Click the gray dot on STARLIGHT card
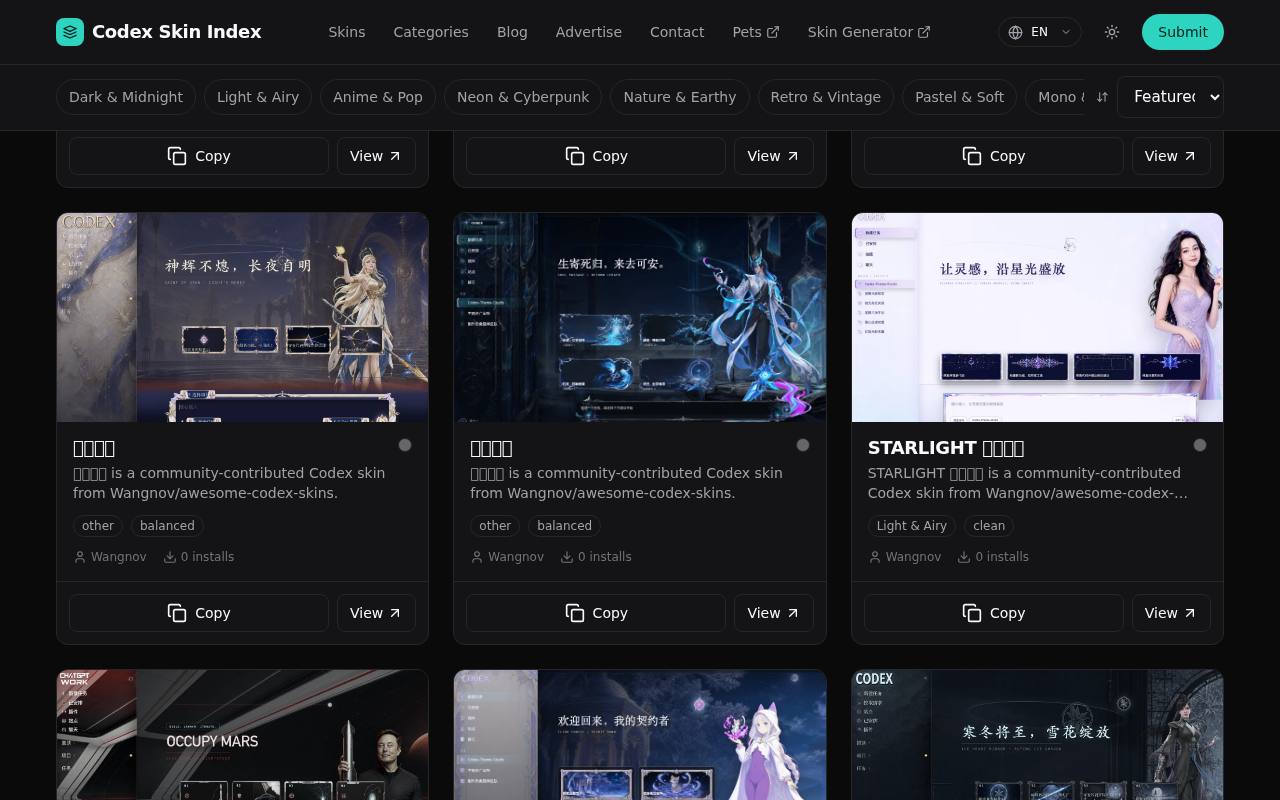The height and width of the screenshot is (800, 1280). point(1200,445)
